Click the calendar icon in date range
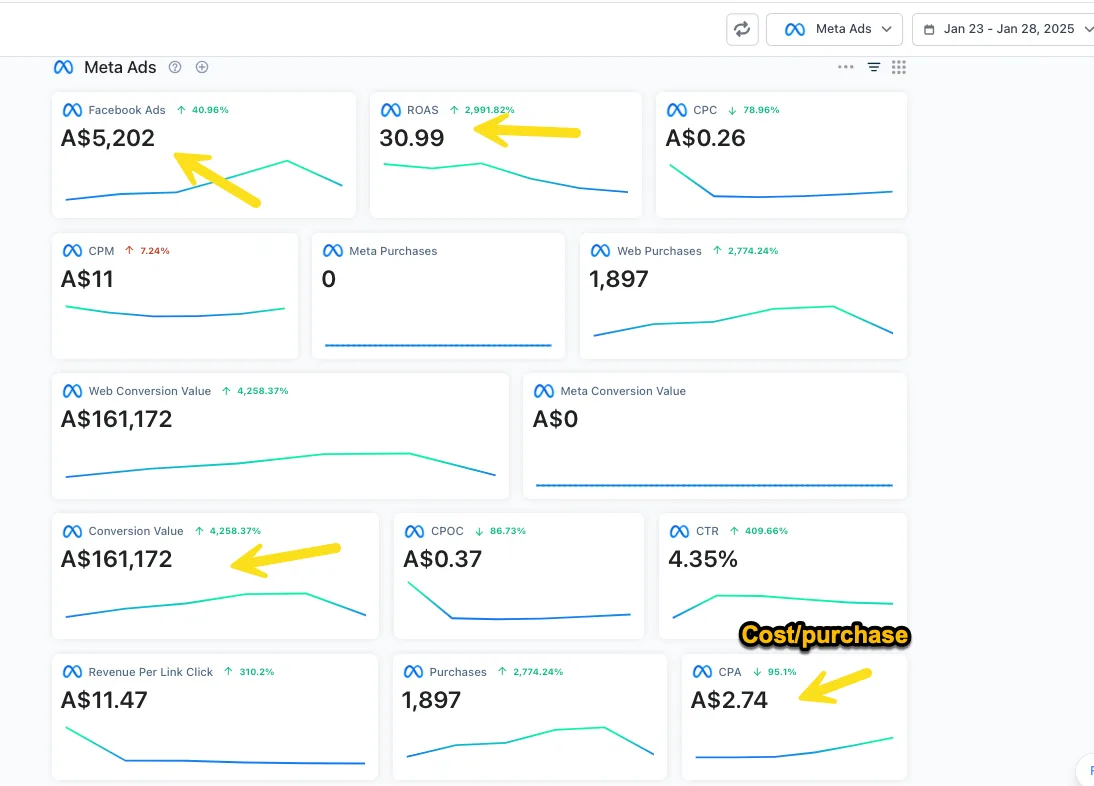 click(x=929, y=29)
